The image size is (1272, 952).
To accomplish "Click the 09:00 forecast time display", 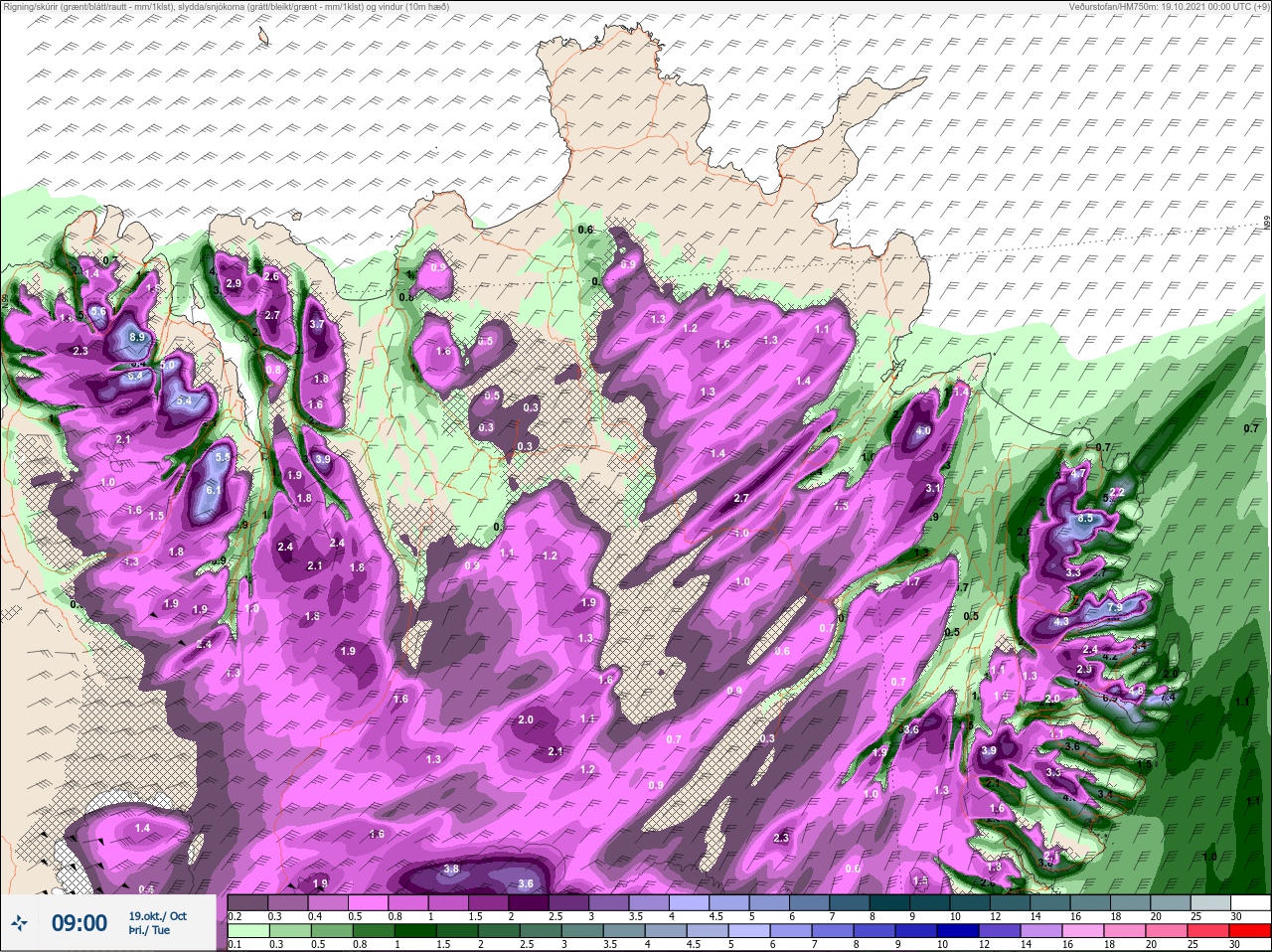I will click(x=79, y=923).
